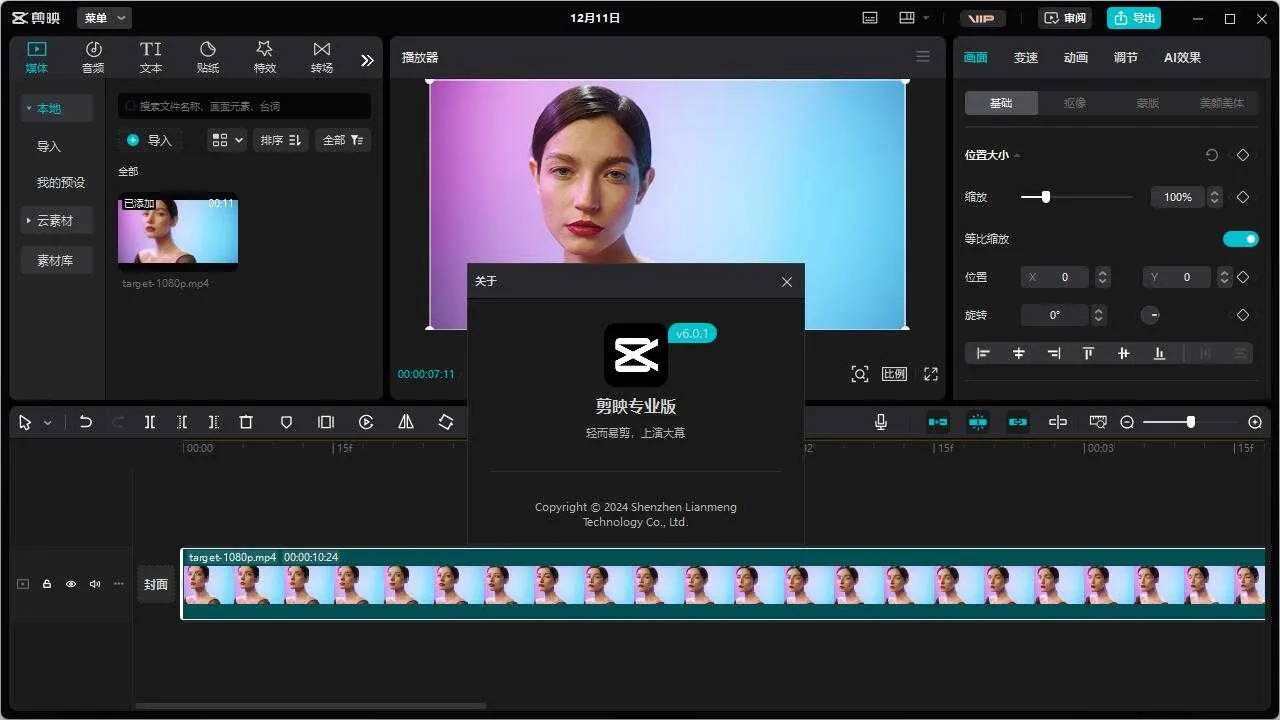Disable the 等比缩放 proportional scaling toggle
The width and height of the screenshot is (1280, 720).
click(1240, 238)
